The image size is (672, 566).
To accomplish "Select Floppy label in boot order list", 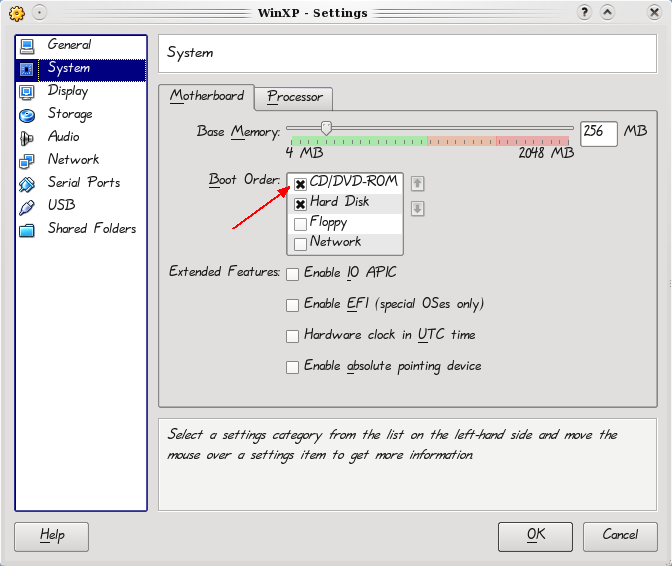I will point(328,222).
